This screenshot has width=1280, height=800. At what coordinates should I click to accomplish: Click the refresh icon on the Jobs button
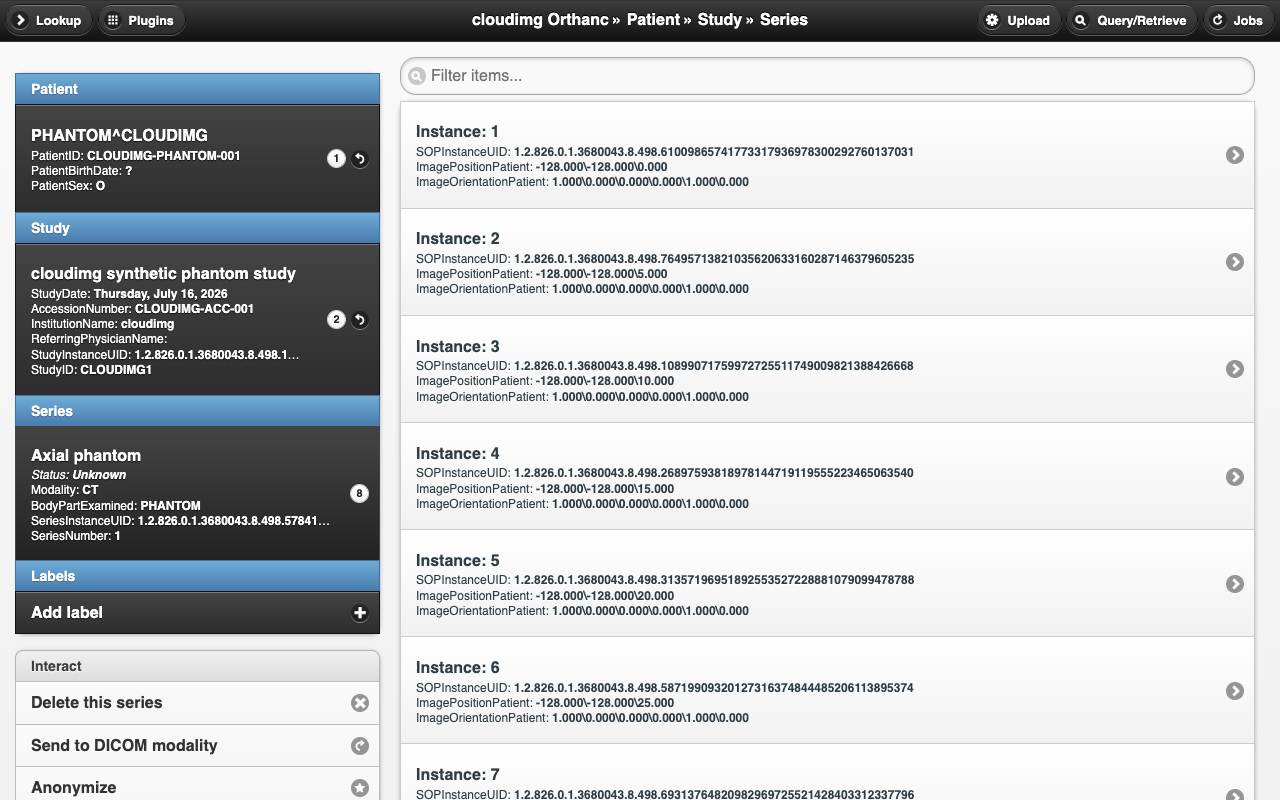tap(1217, 20)
